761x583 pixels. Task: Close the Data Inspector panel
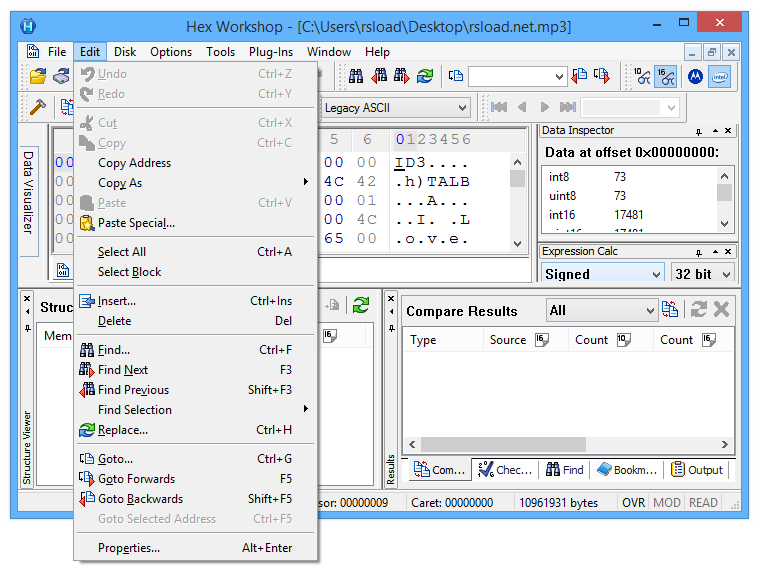tap(728, 131)
